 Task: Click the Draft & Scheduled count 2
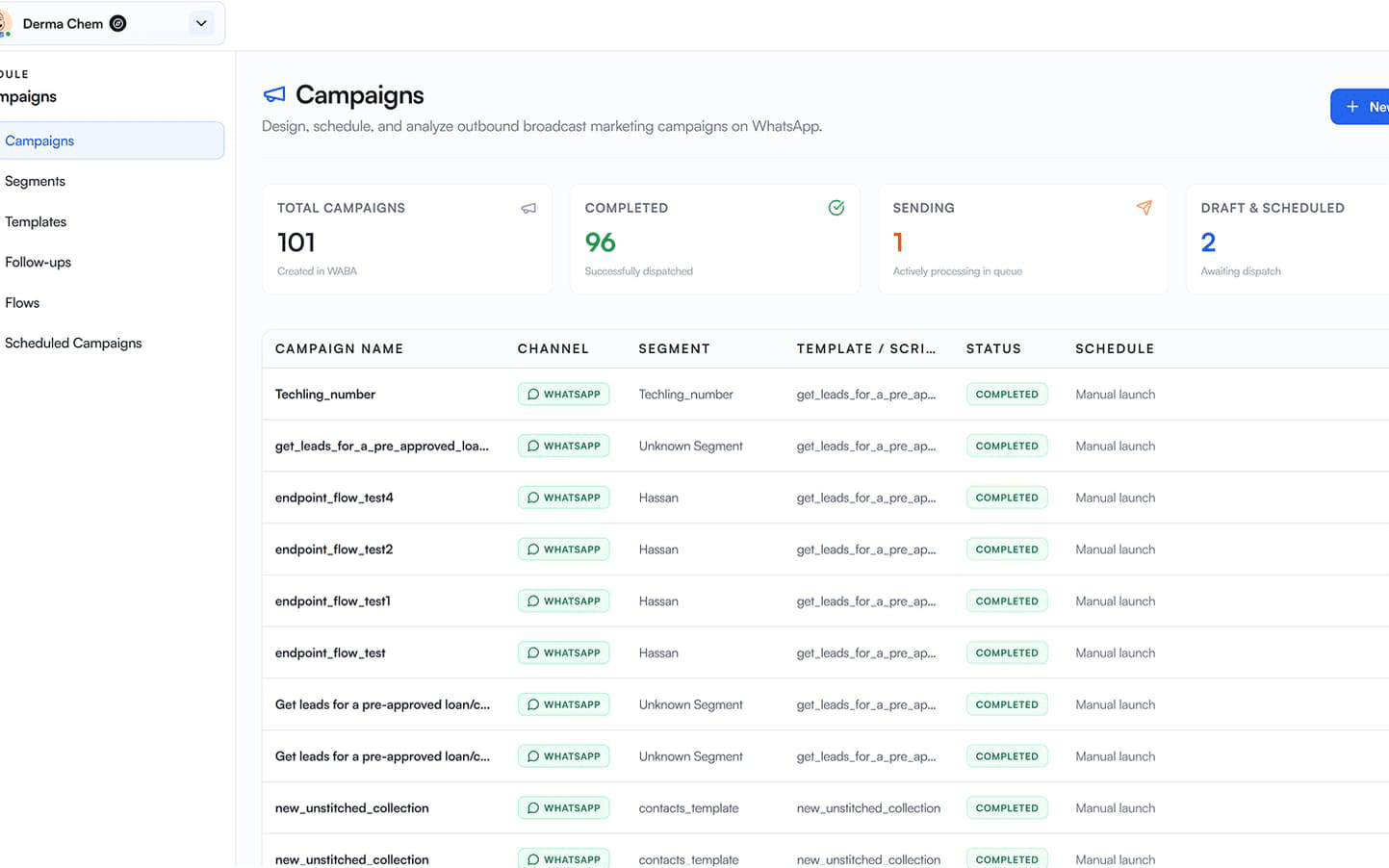pos(1208,243)
